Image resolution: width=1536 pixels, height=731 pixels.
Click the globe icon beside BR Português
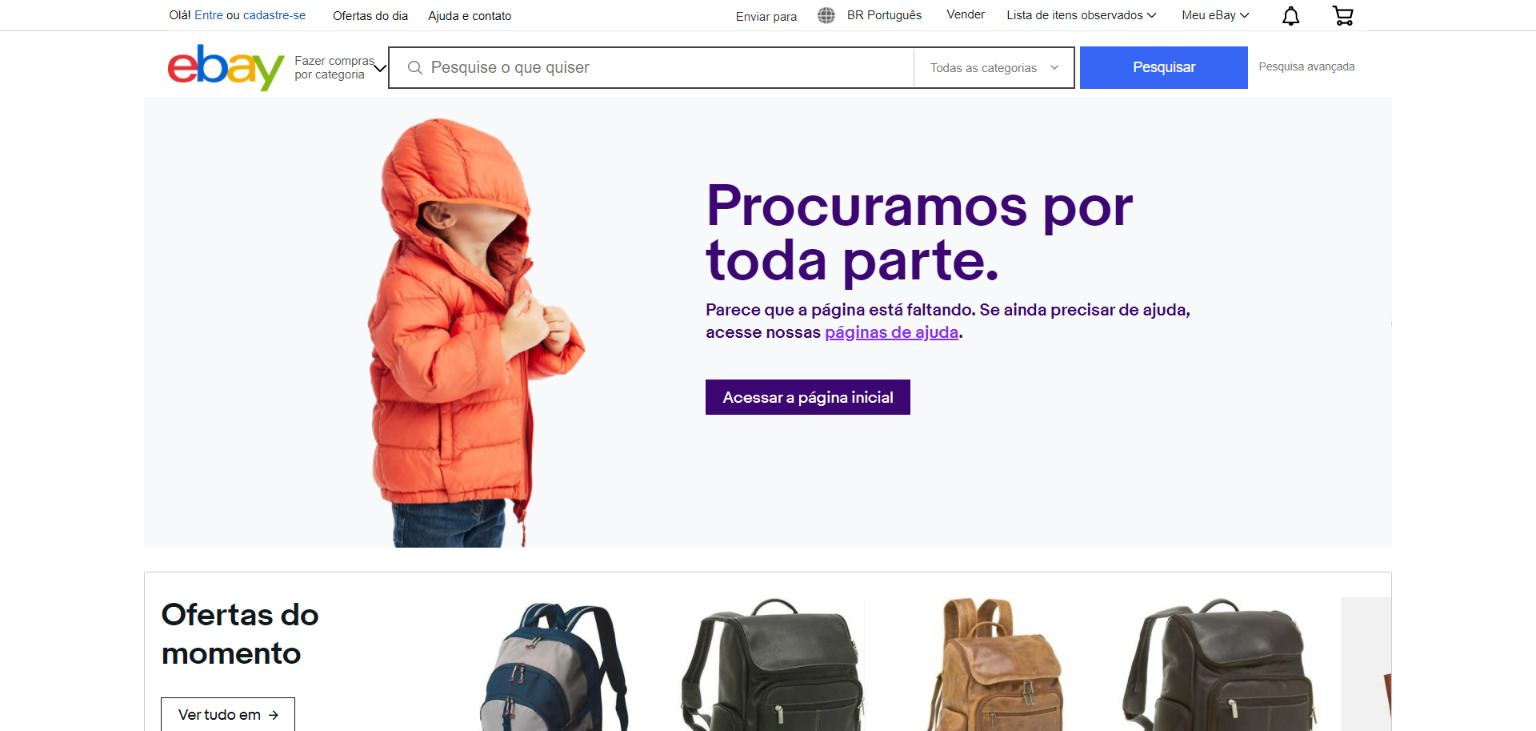point(826,15)
